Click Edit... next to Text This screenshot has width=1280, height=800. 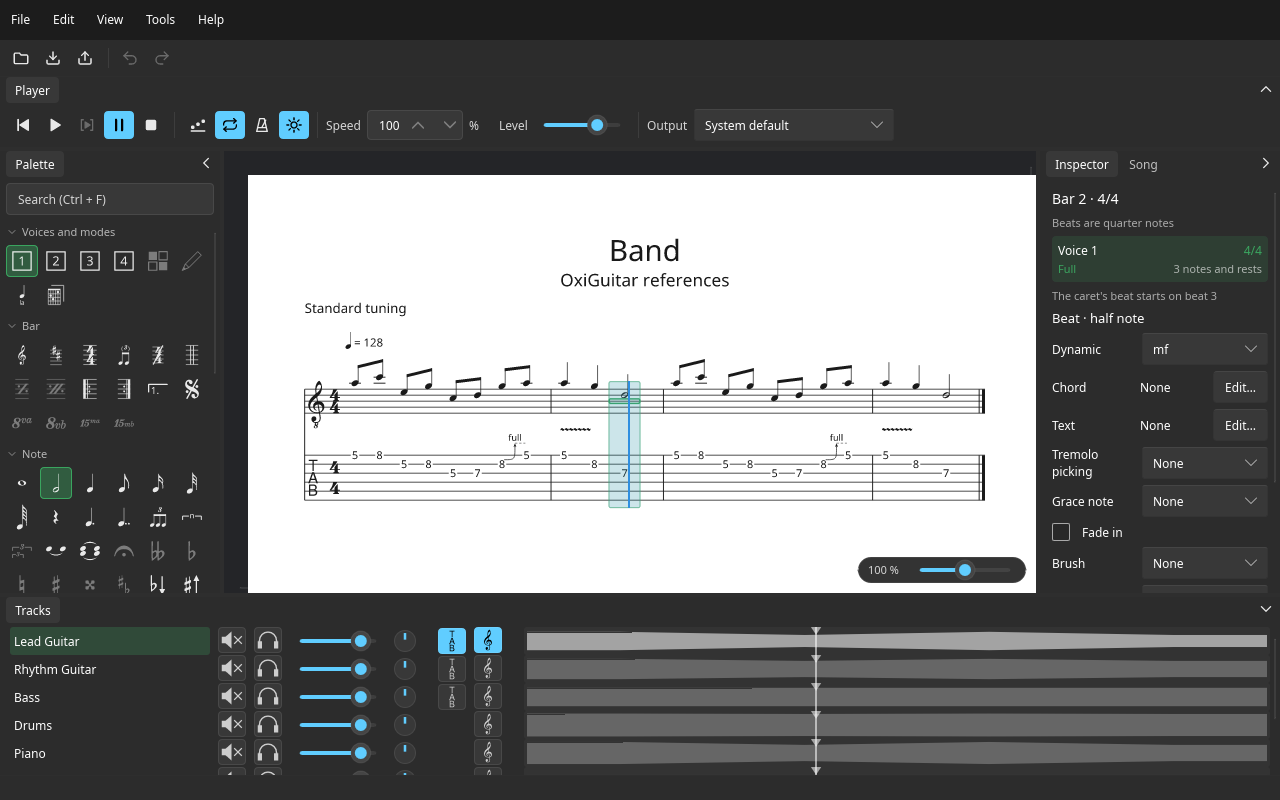[1240, 425]
